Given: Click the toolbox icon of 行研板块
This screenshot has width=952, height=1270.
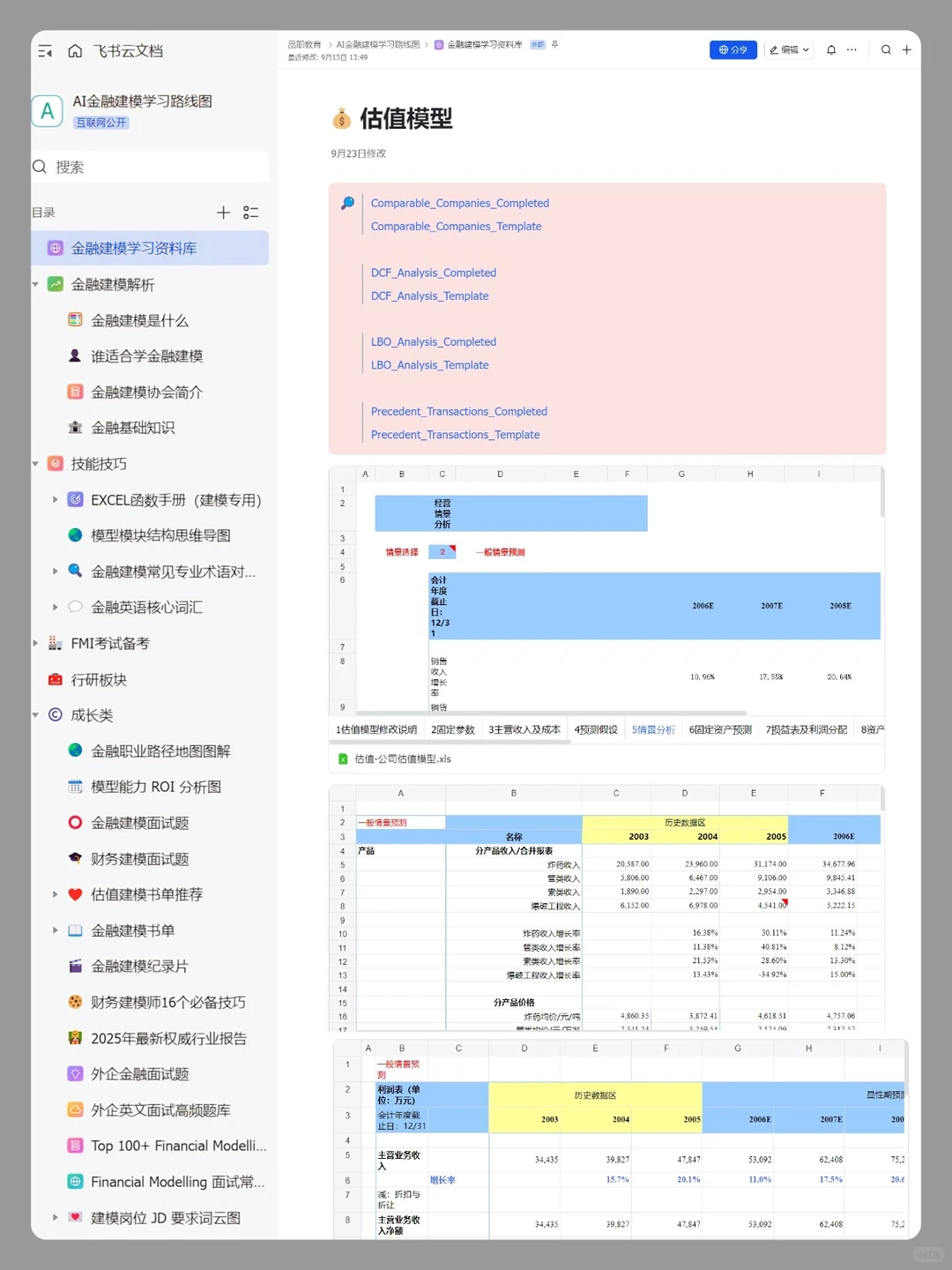Looking at the screenshot, I should [55, 679].
